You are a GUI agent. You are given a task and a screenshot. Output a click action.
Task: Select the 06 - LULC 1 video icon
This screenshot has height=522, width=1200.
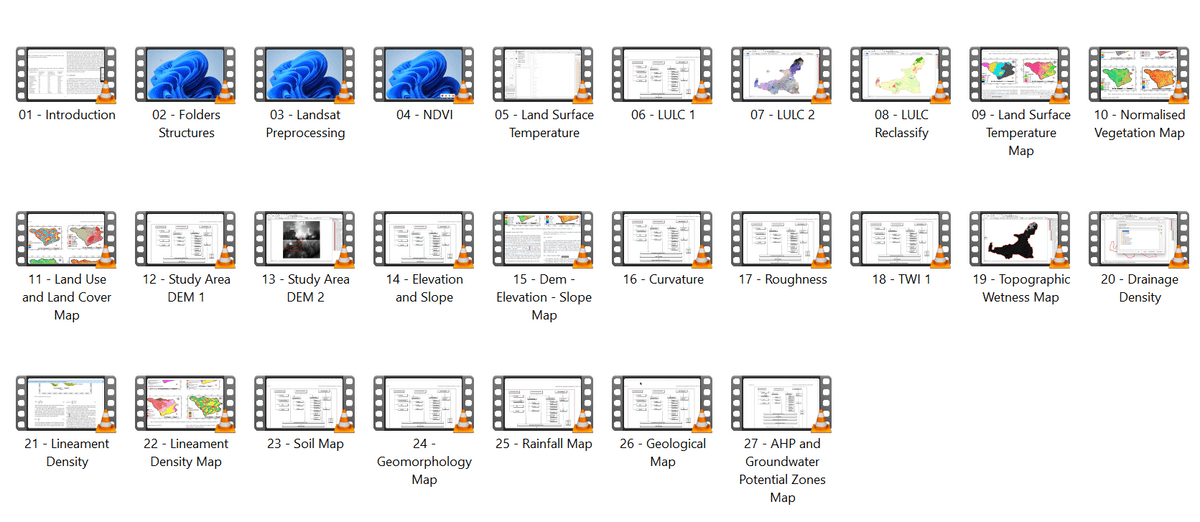[663, 75]
